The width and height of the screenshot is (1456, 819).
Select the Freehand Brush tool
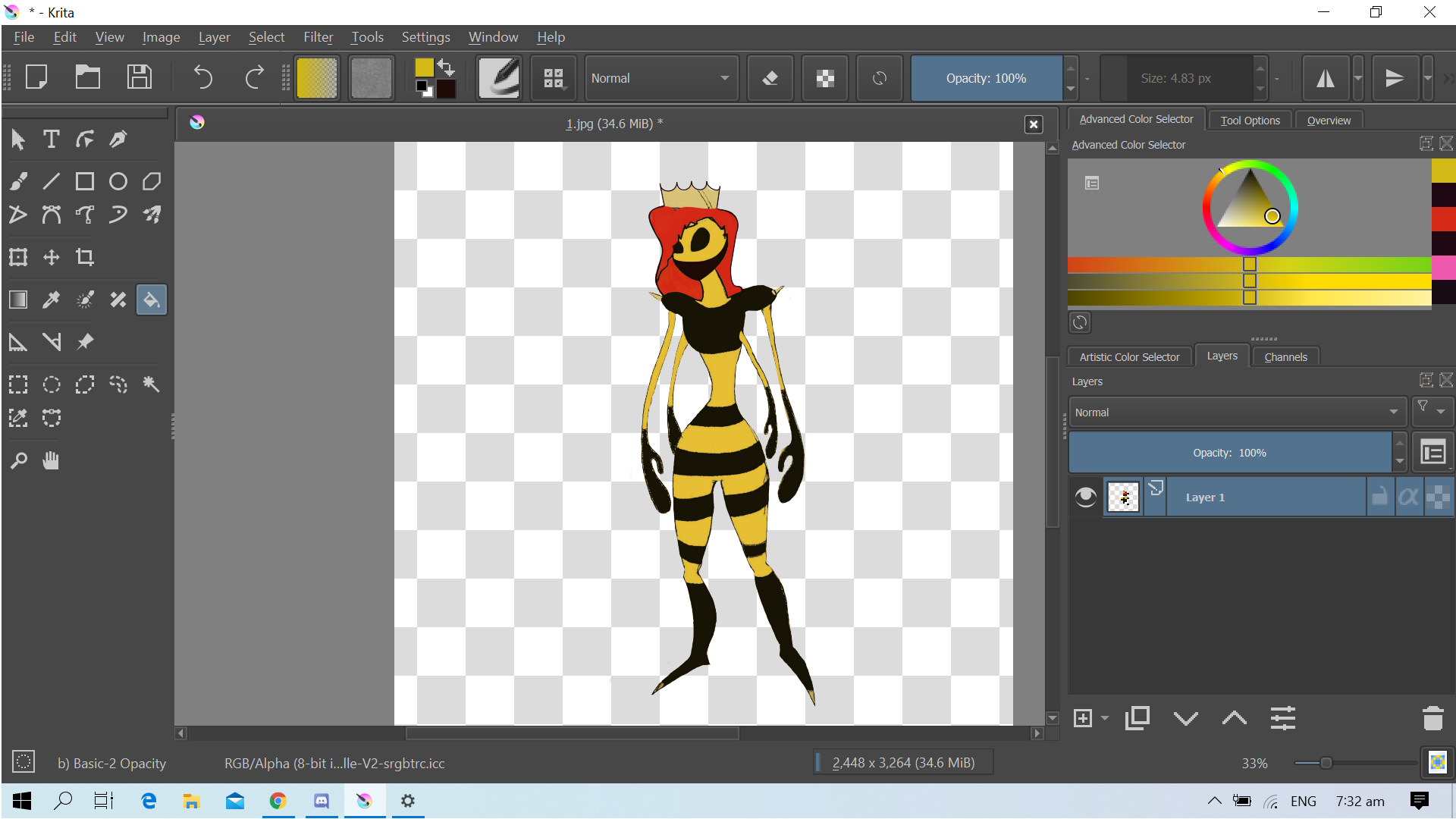pos(18,181)
